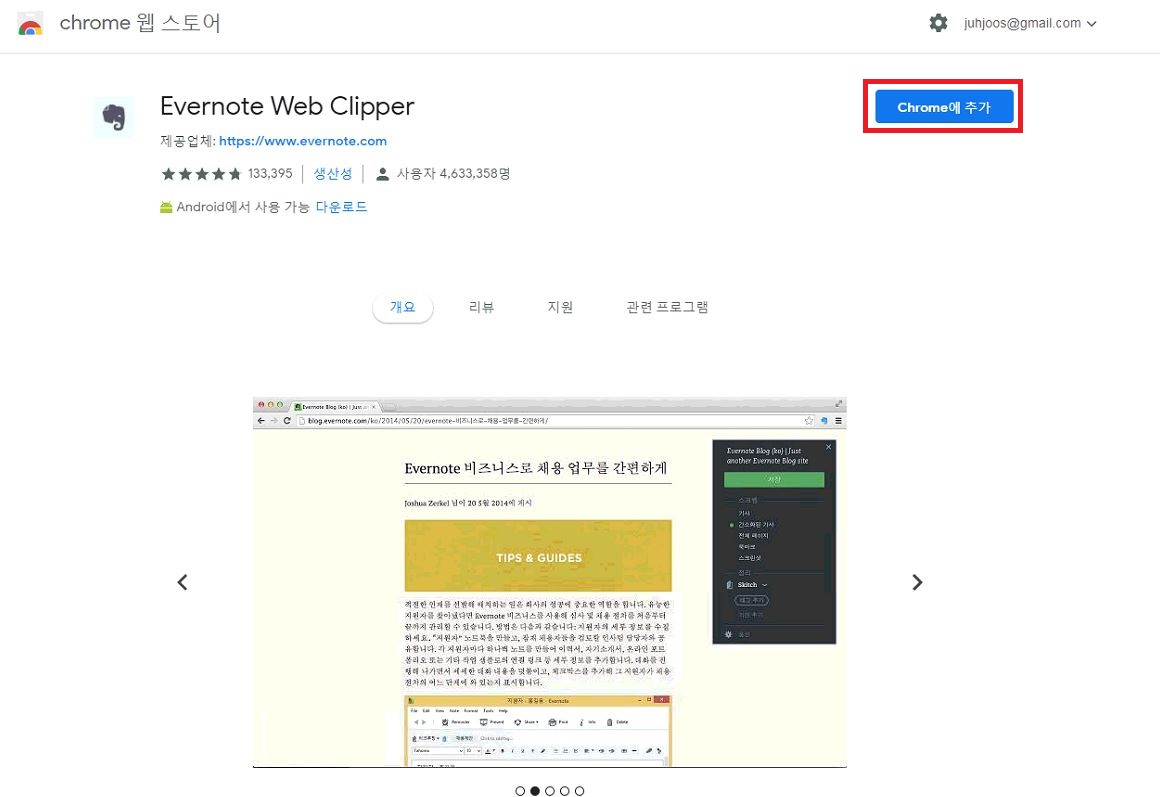This screenshot has height=797, width=1160.
Task: Select the fourth carousel page dot
Action: (x=564, y=791)
